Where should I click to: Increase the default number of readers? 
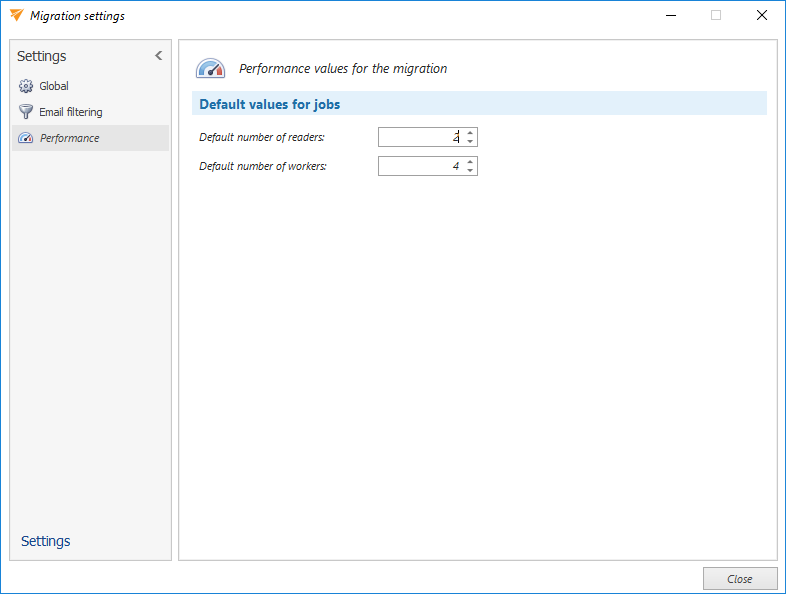[470, 133]
